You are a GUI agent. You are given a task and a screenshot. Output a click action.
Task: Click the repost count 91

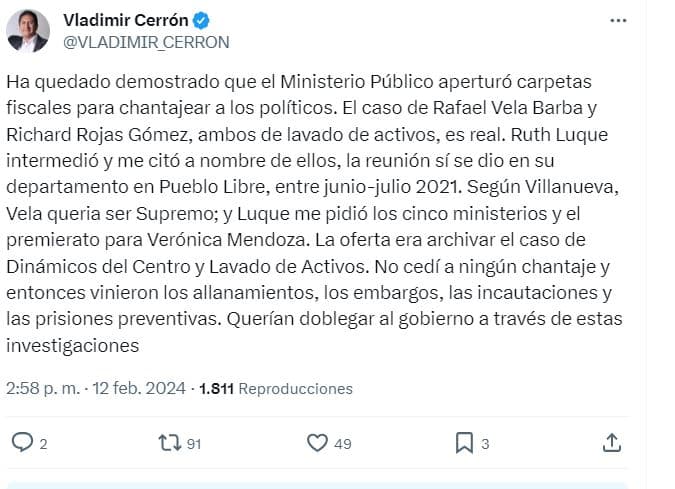coord(193,443)
